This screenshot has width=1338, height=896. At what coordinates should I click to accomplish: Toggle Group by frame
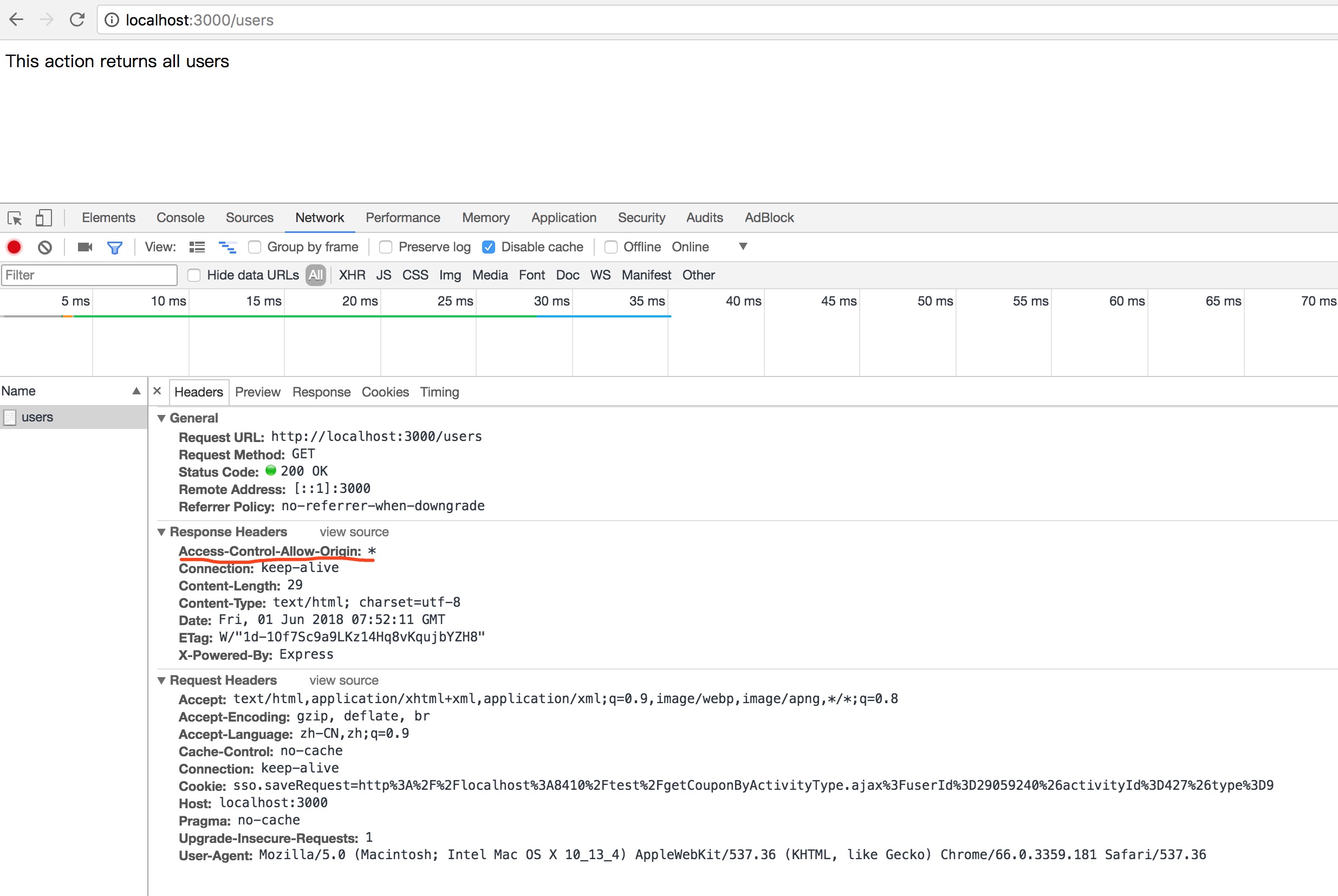[254, 247]
